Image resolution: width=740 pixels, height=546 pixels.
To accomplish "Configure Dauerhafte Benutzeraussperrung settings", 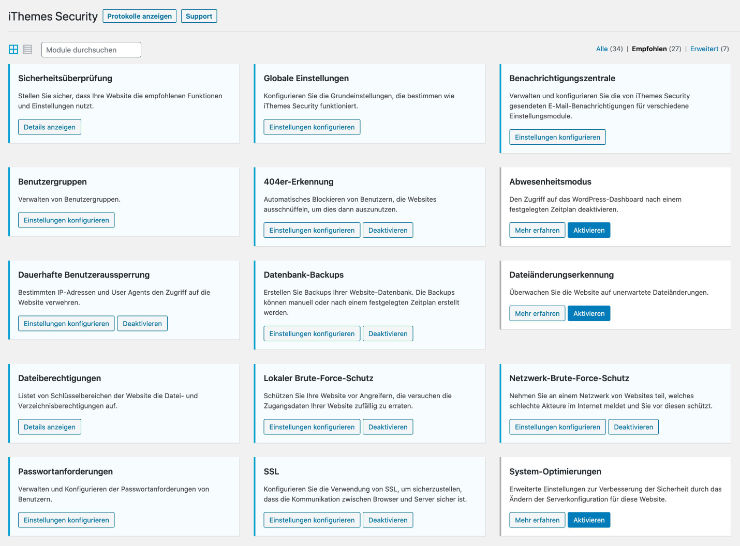I will (66, 323).
